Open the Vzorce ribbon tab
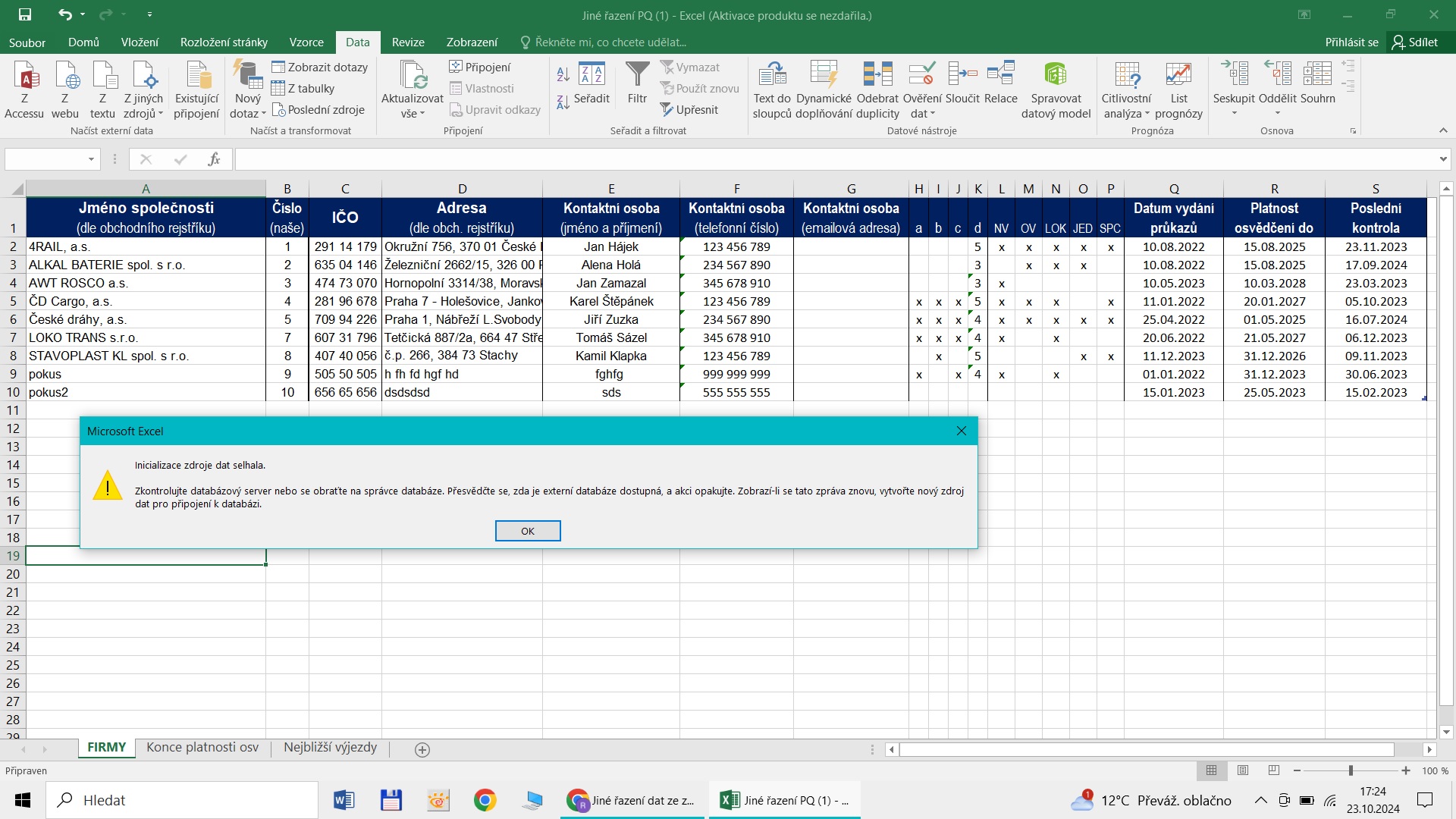 point(306,42)
